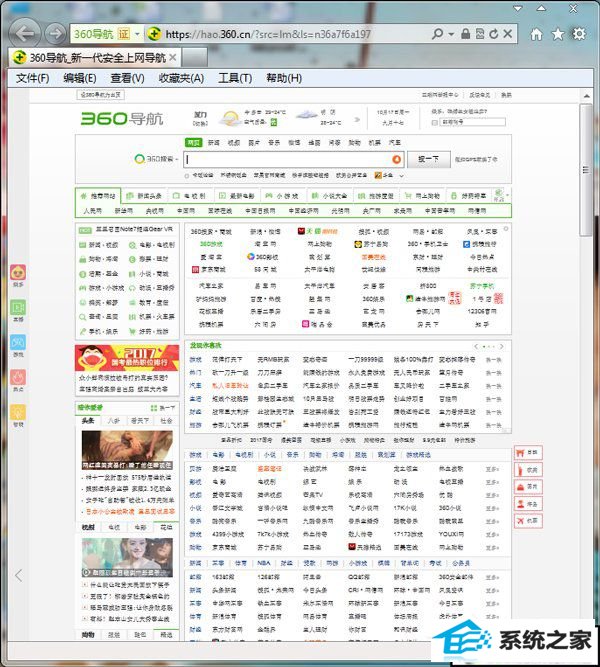Image resolution: width=600 pixels, height=667 pixels.
Task: Reload page with the refresh icon
Action: pyautogui.click(x=494, y=34)
